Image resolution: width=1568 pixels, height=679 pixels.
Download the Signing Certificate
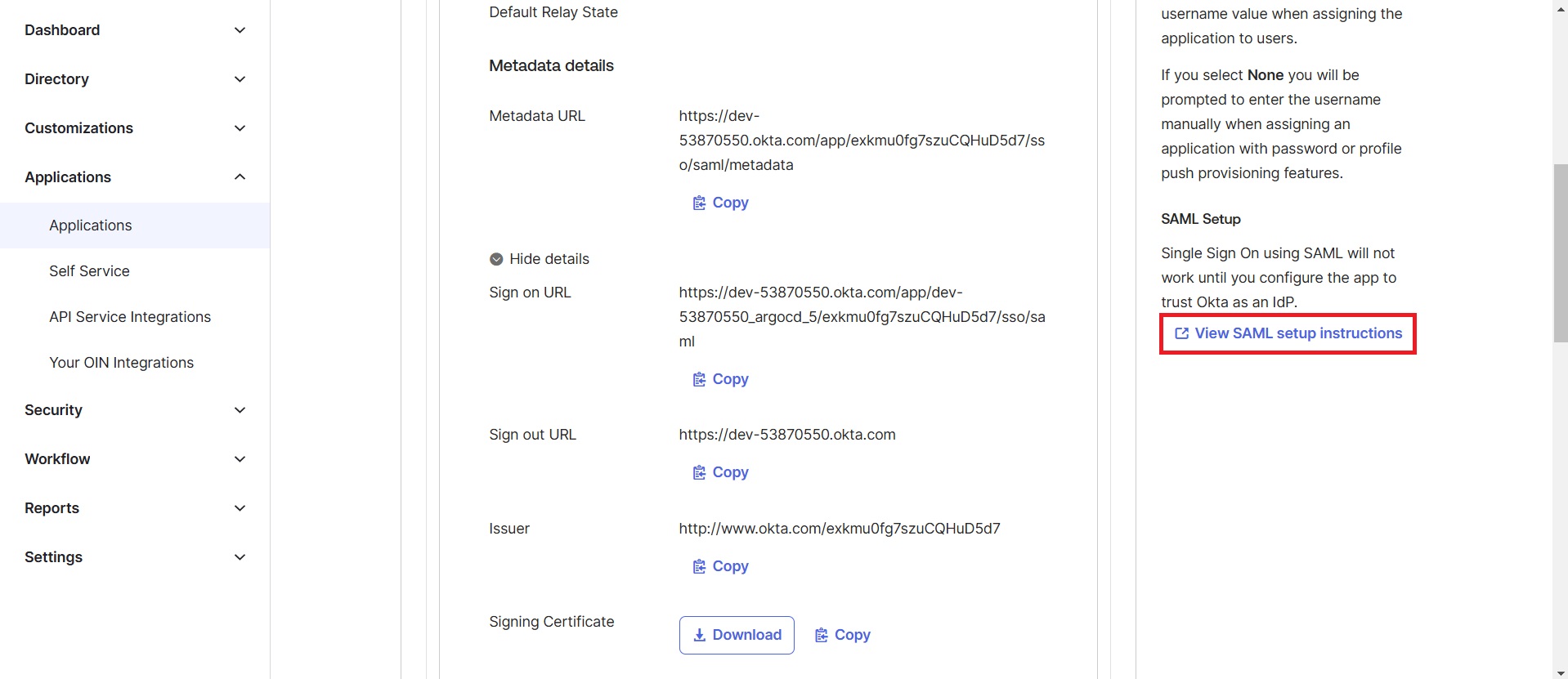point(736,634)
